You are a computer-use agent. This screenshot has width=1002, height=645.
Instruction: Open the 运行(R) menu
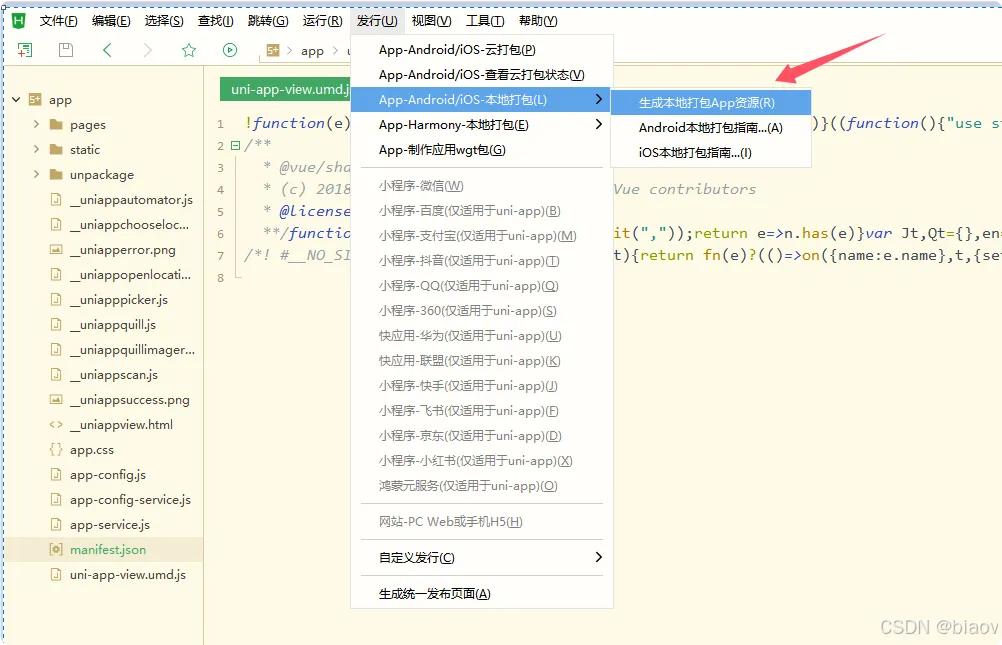322,21
